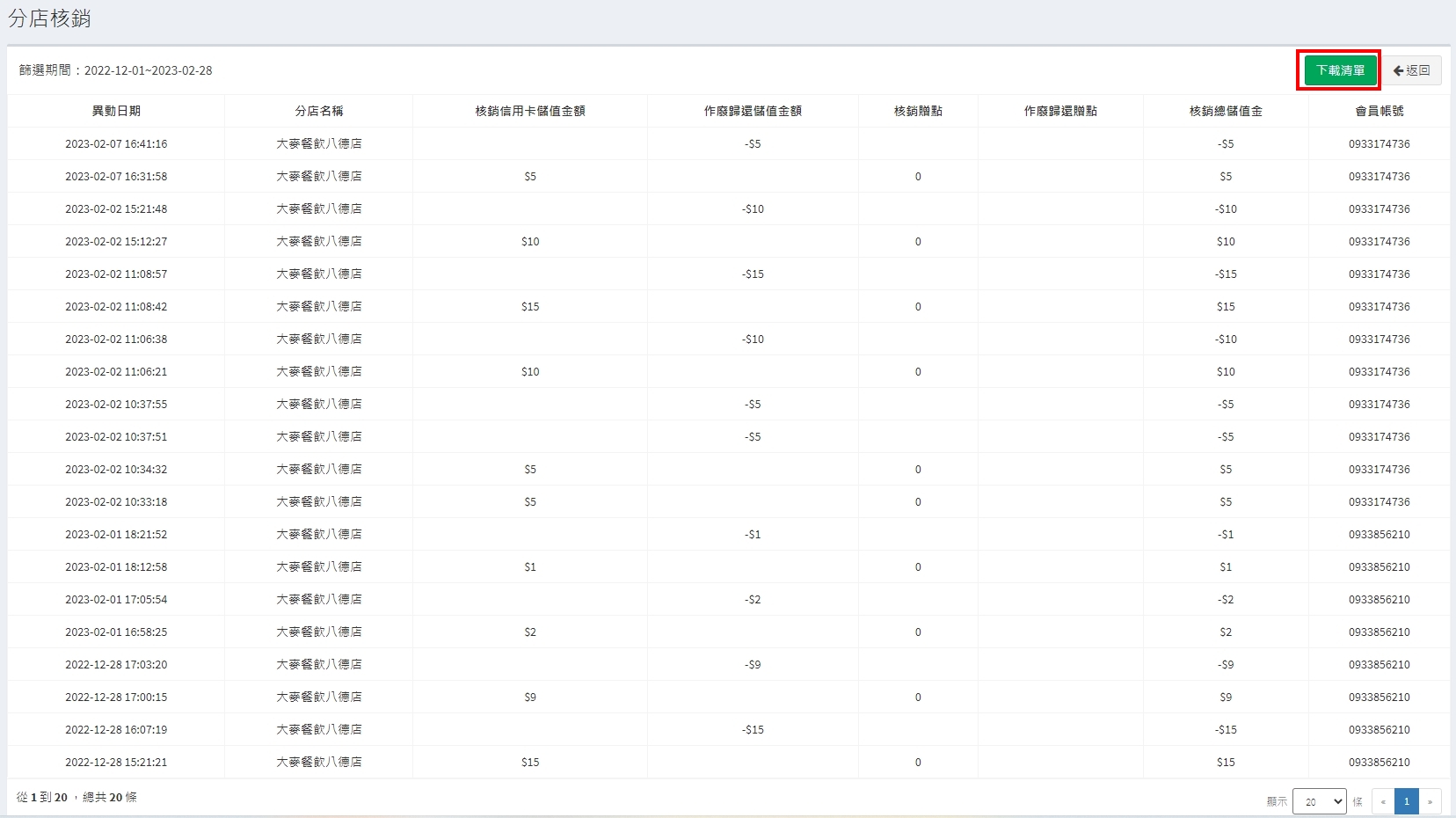This screenshot has height=818, width=1456.
Task: Open the rows-per-page dropdown showing 20
Action: coord(1319,801)
